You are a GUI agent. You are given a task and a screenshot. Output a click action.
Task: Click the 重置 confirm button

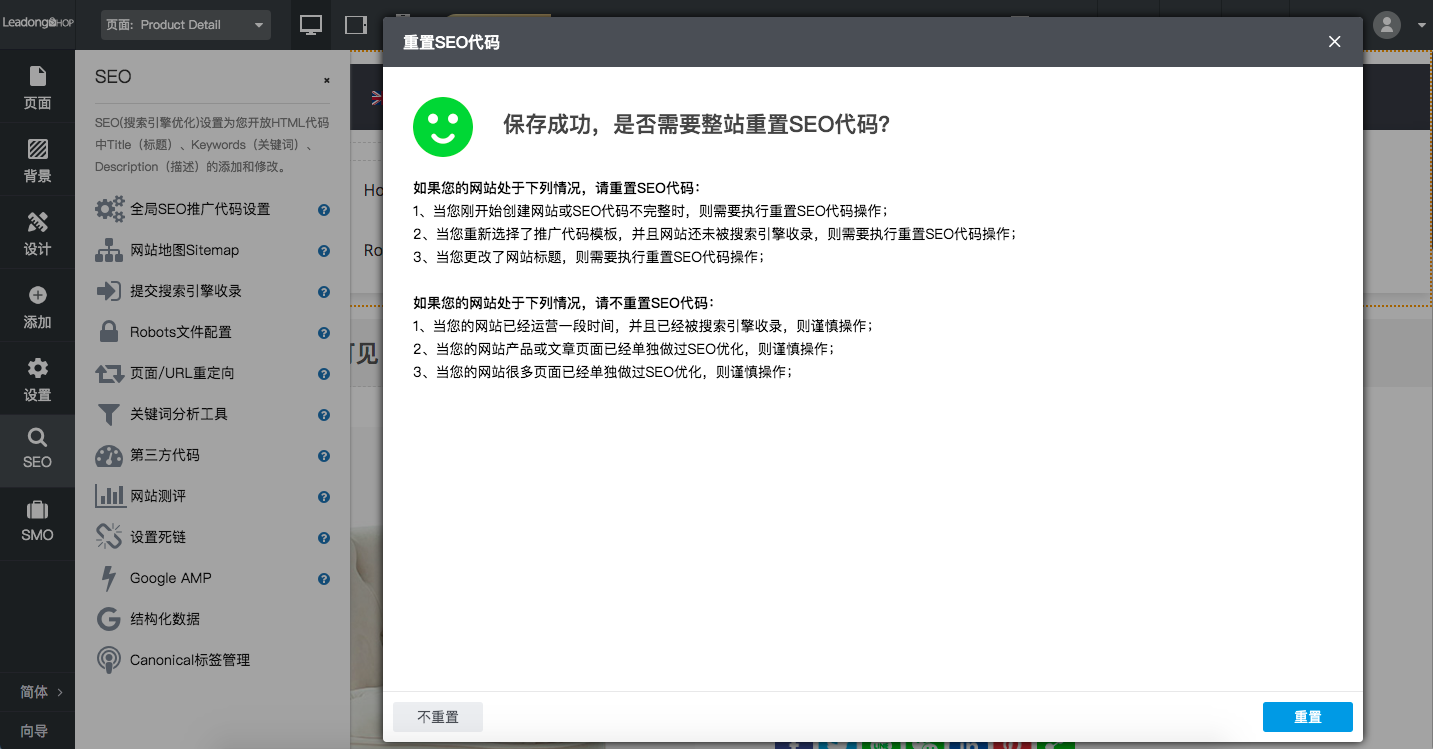tap(1307, 717)
